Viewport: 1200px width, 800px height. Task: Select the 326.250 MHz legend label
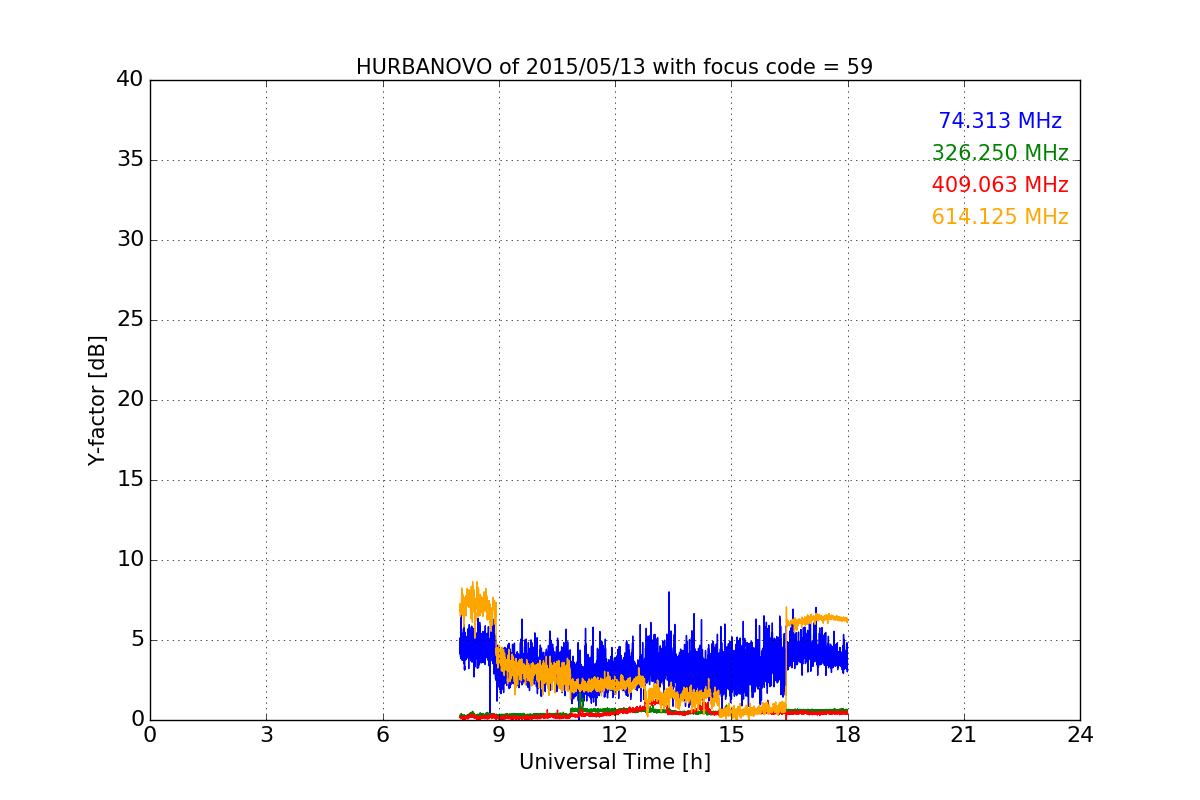tap(1000, 153)
